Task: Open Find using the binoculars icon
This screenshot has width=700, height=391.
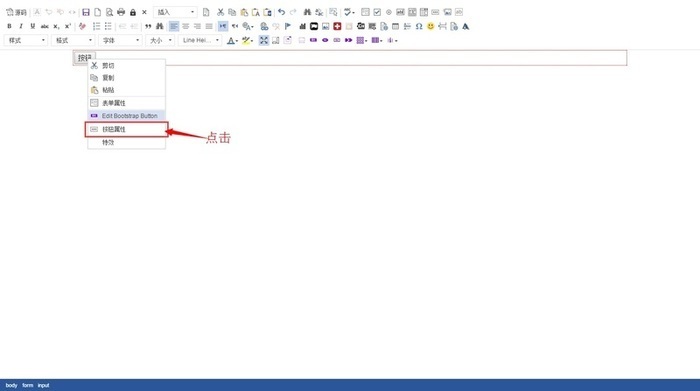Action: click(x=307, y=12)
